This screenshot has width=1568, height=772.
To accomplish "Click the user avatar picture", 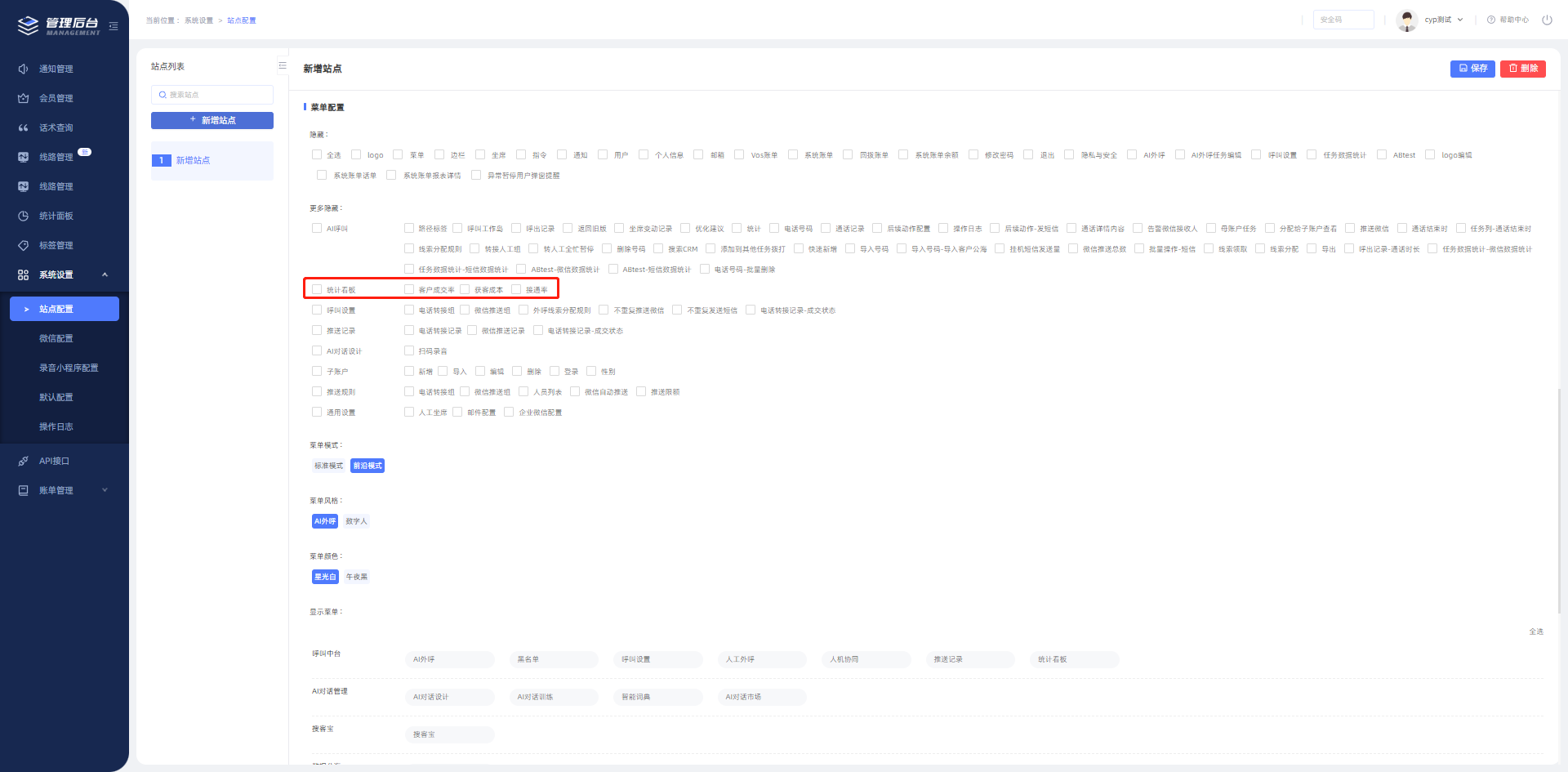I will point(1407,20).
